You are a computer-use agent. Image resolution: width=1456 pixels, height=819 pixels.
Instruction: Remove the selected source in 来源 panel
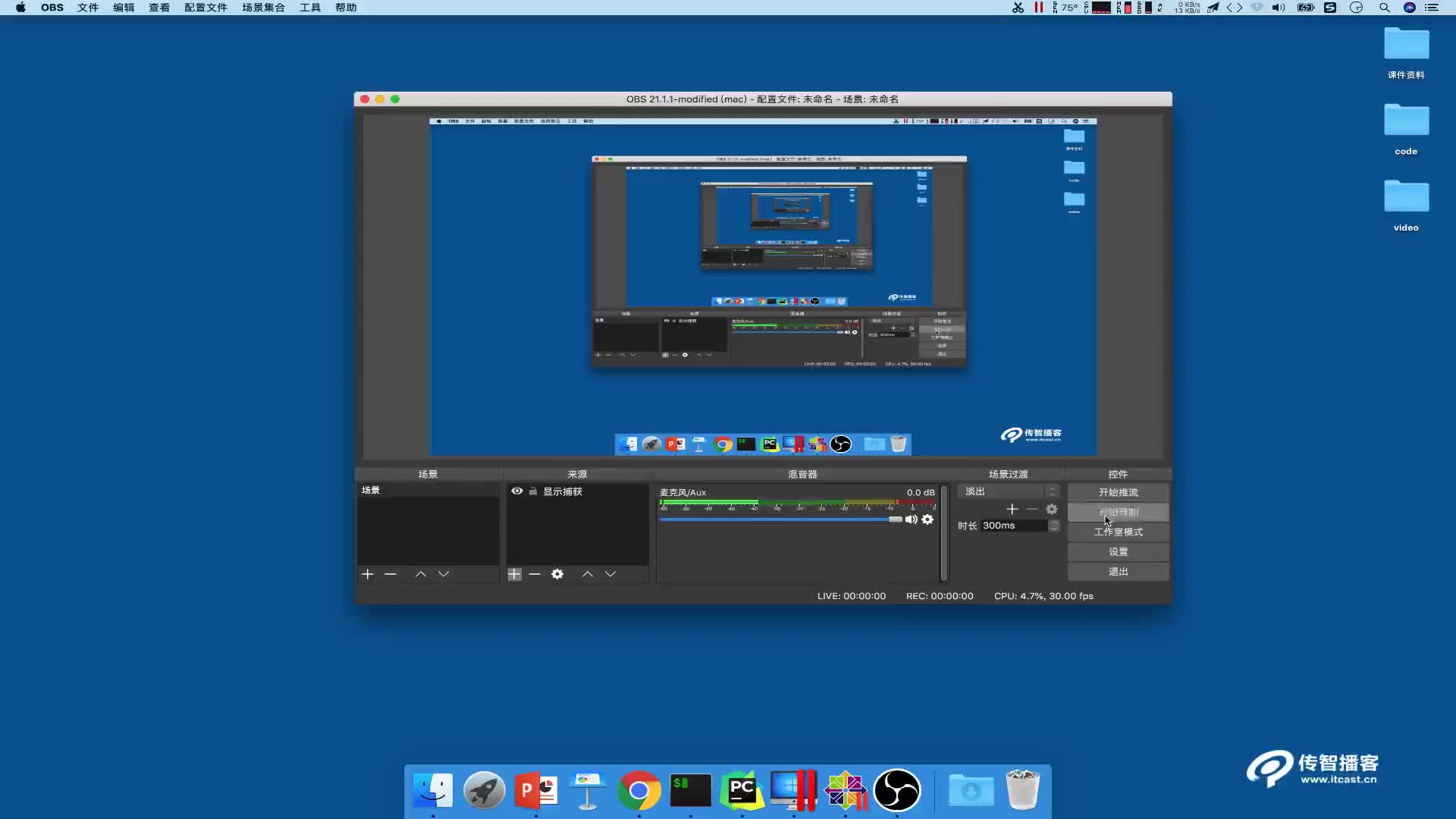[x=535, y=574]
